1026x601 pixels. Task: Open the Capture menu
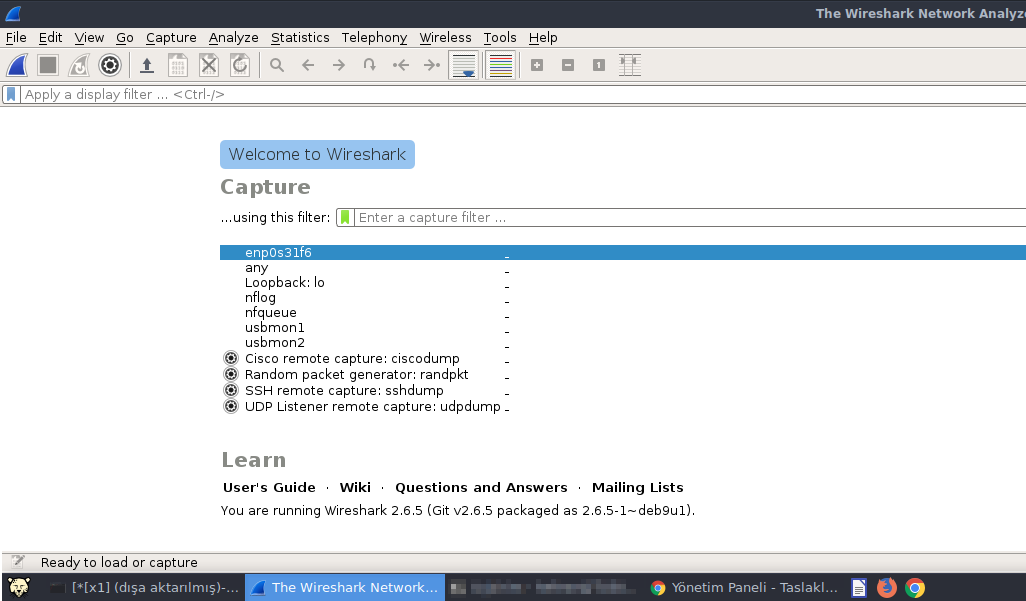(171, 37)
